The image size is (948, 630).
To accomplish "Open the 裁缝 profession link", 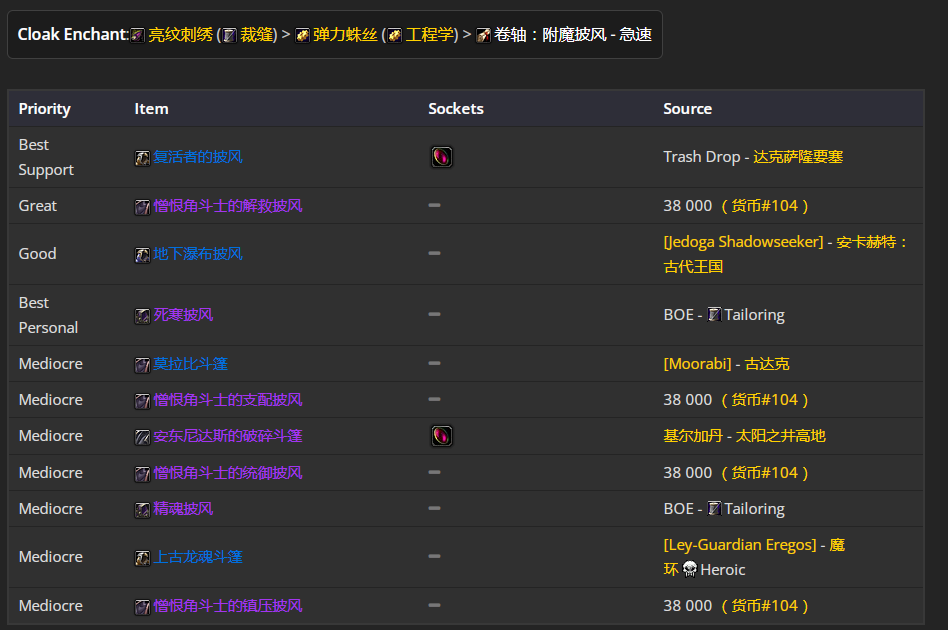I will 256,35.
